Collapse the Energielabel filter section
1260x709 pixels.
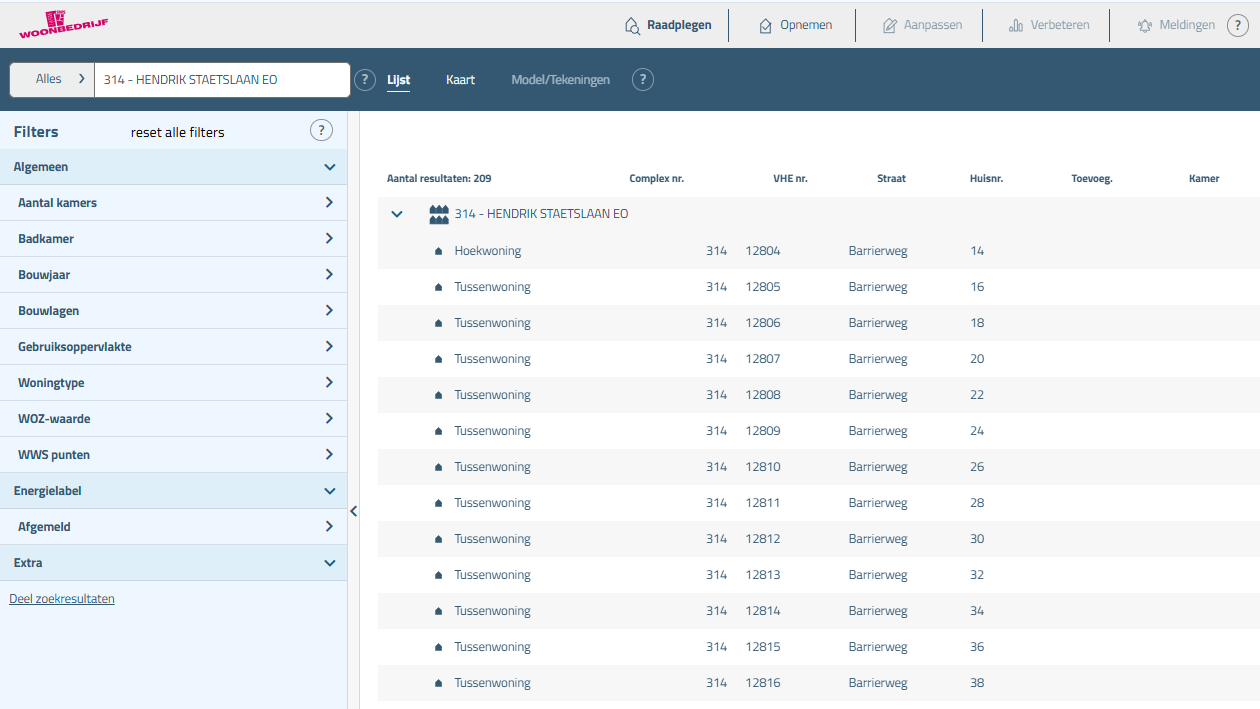point(330,491)
